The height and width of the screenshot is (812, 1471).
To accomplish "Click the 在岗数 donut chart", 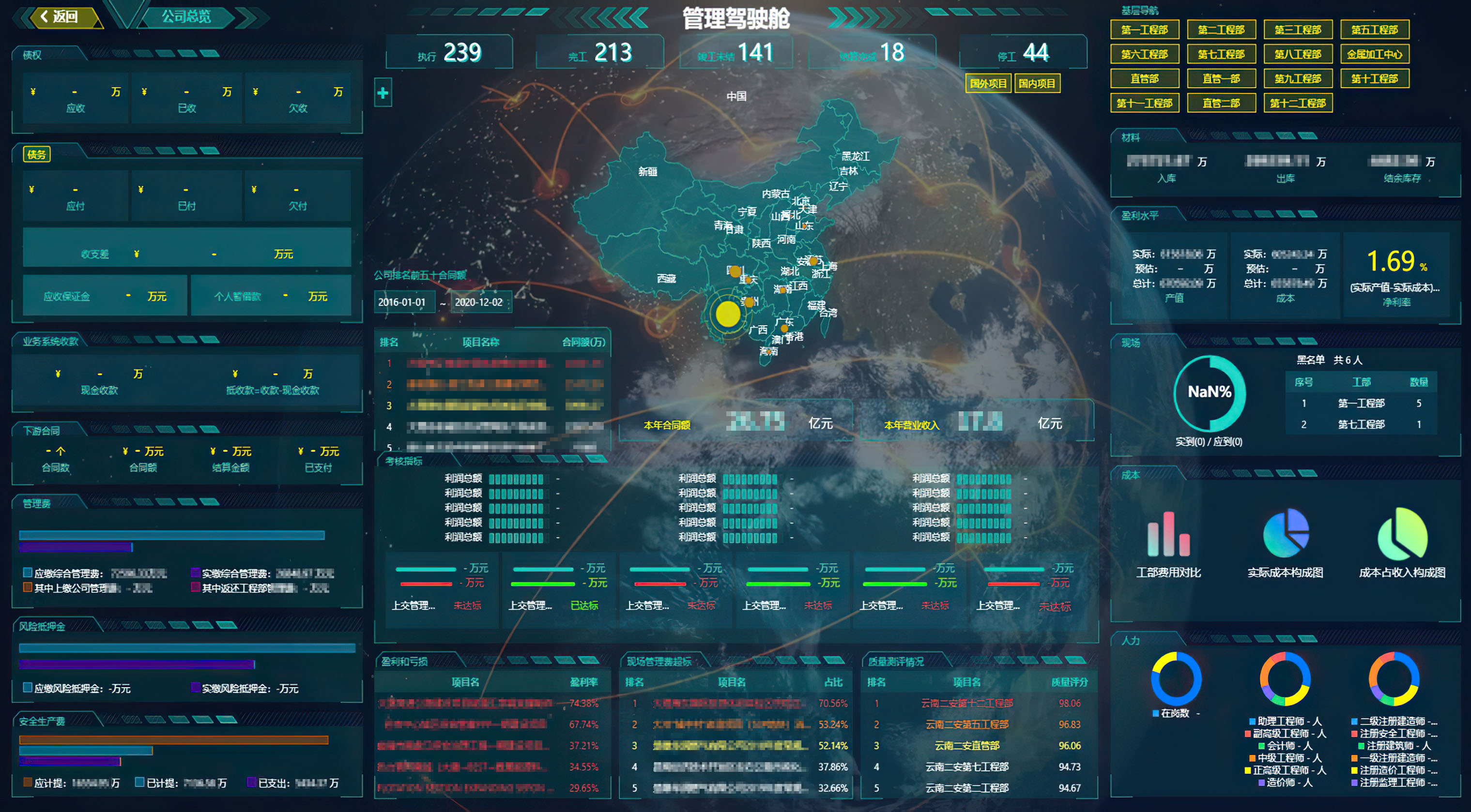I will click(1176, 679).
